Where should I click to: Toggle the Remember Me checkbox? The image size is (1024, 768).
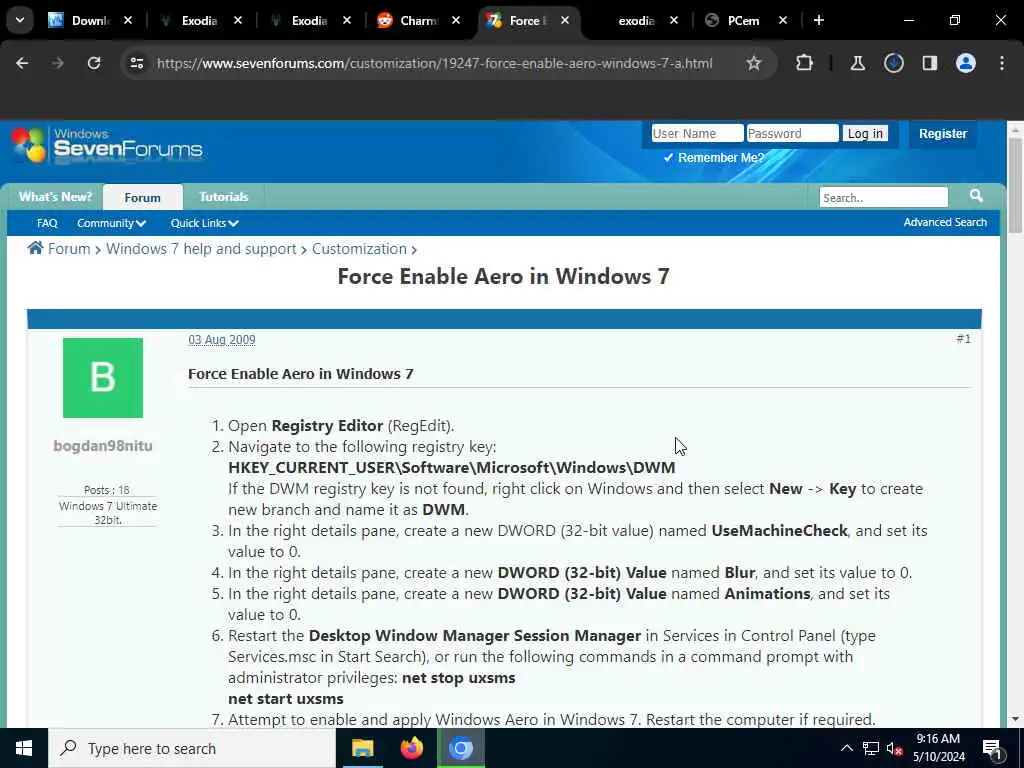(x=668, y=157)
